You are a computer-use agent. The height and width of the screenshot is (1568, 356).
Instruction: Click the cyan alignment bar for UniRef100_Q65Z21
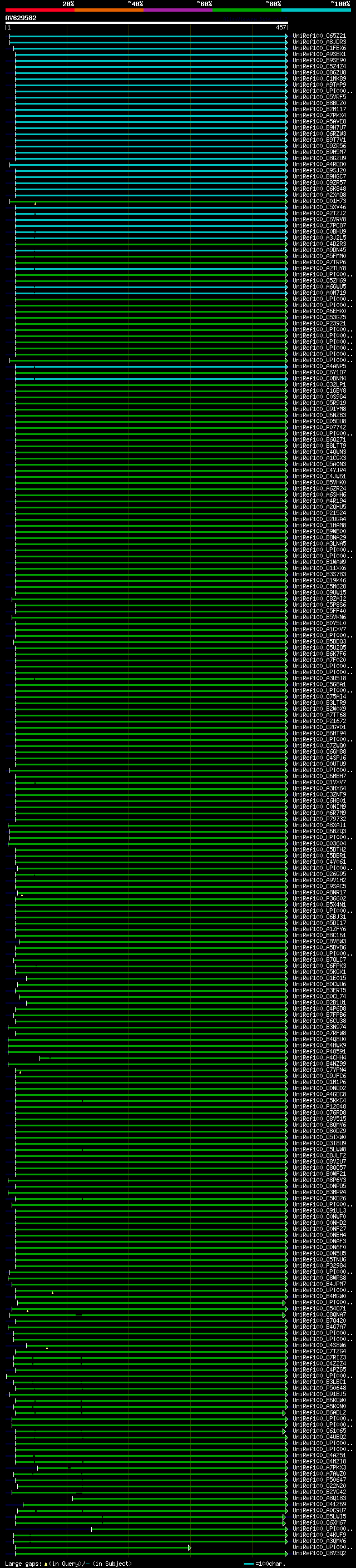click(149, 36)
